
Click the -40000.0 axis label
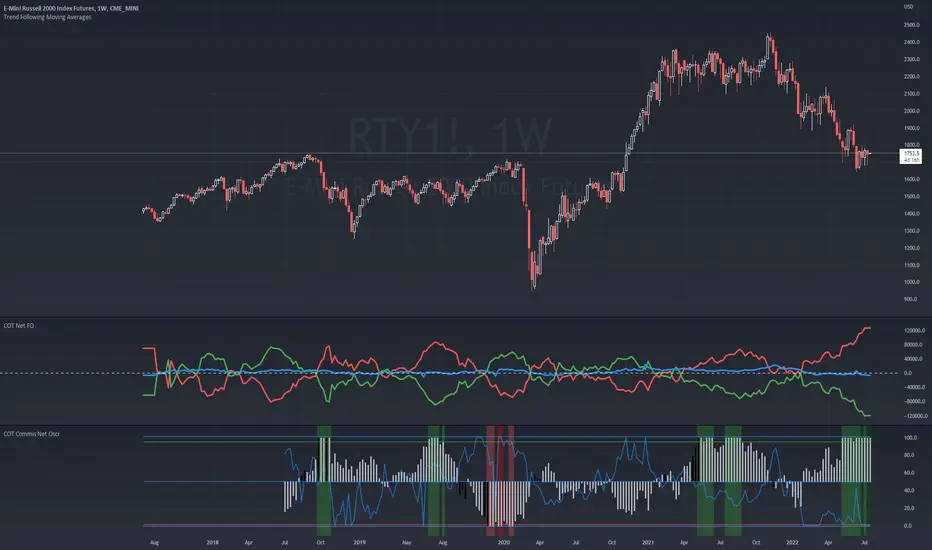[x=914, y=387]
